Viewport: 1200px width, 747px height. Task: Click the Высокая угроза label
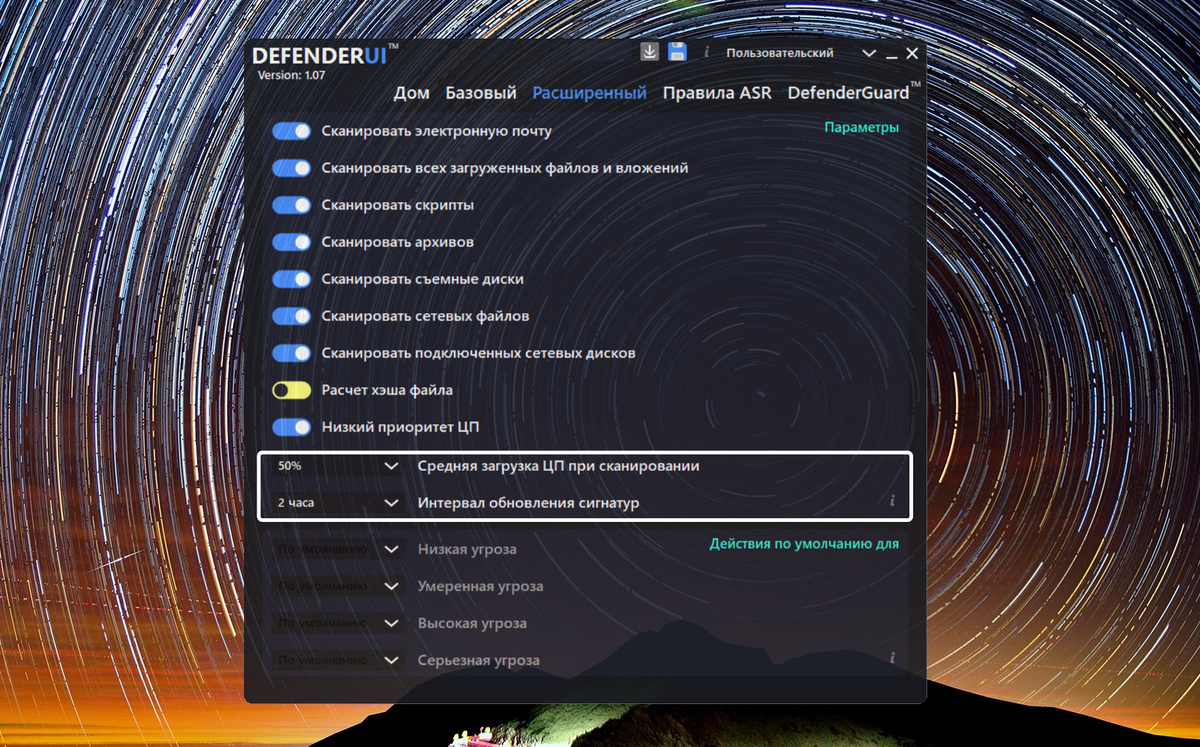[x=472, y=623]
